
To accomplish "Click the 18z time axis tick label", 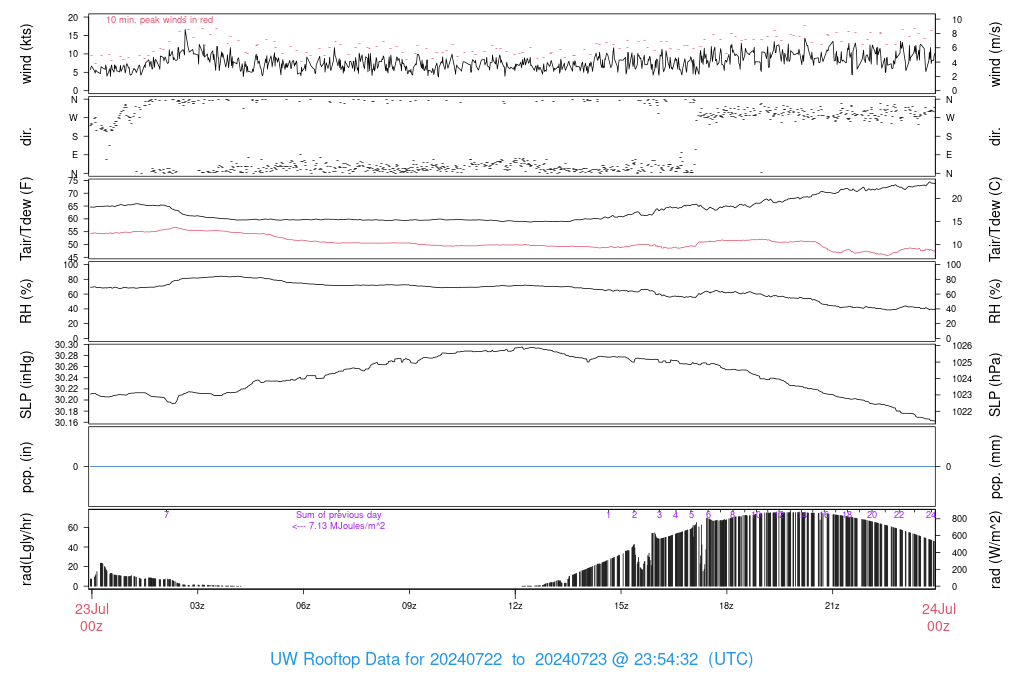I will click(x=727, y=606).
